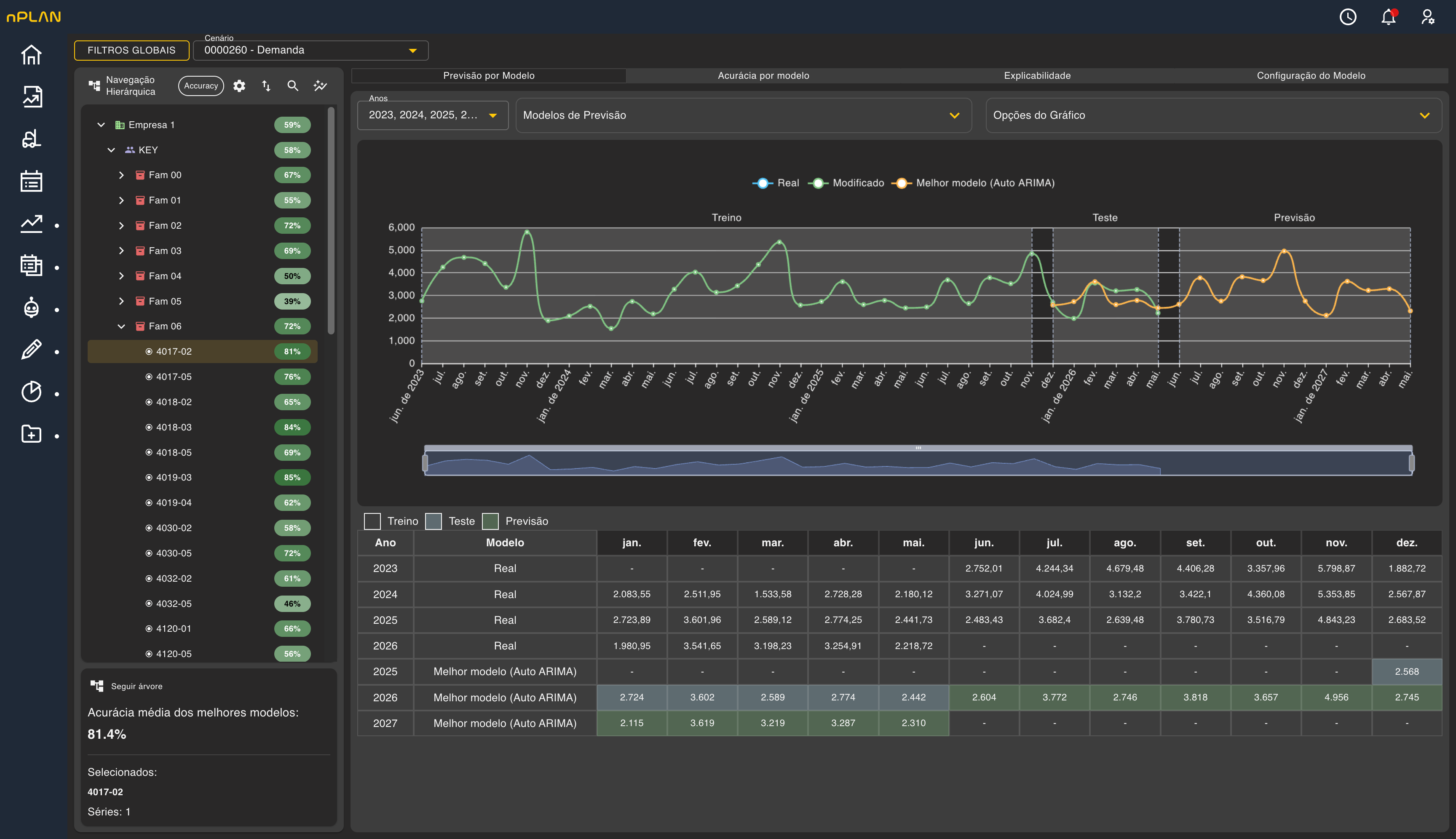
Task: Open the notifications bell
Action: [x=1388, y=17]
